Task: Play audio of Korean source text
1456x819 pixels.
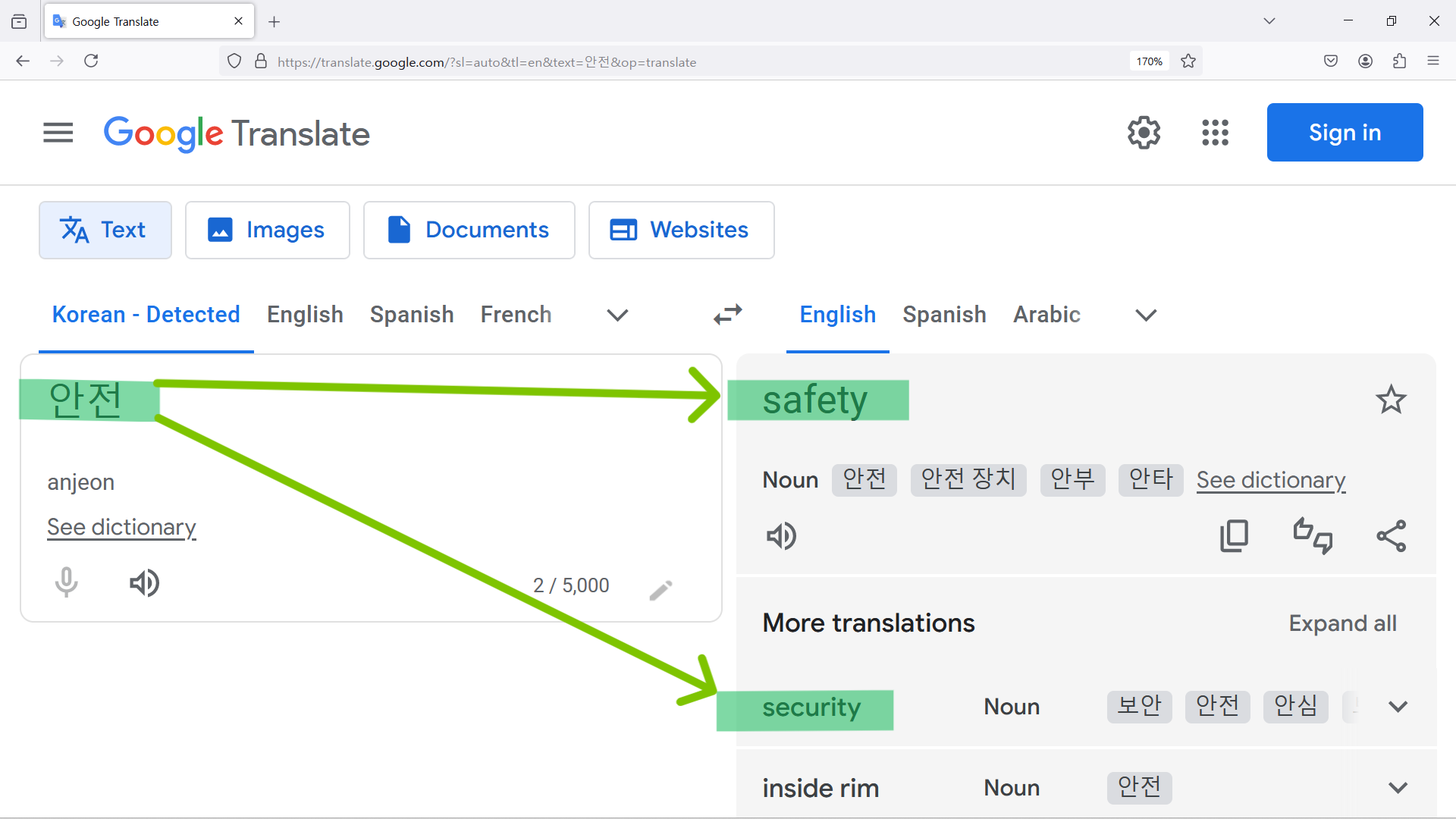Action: [x=144, y=583]
